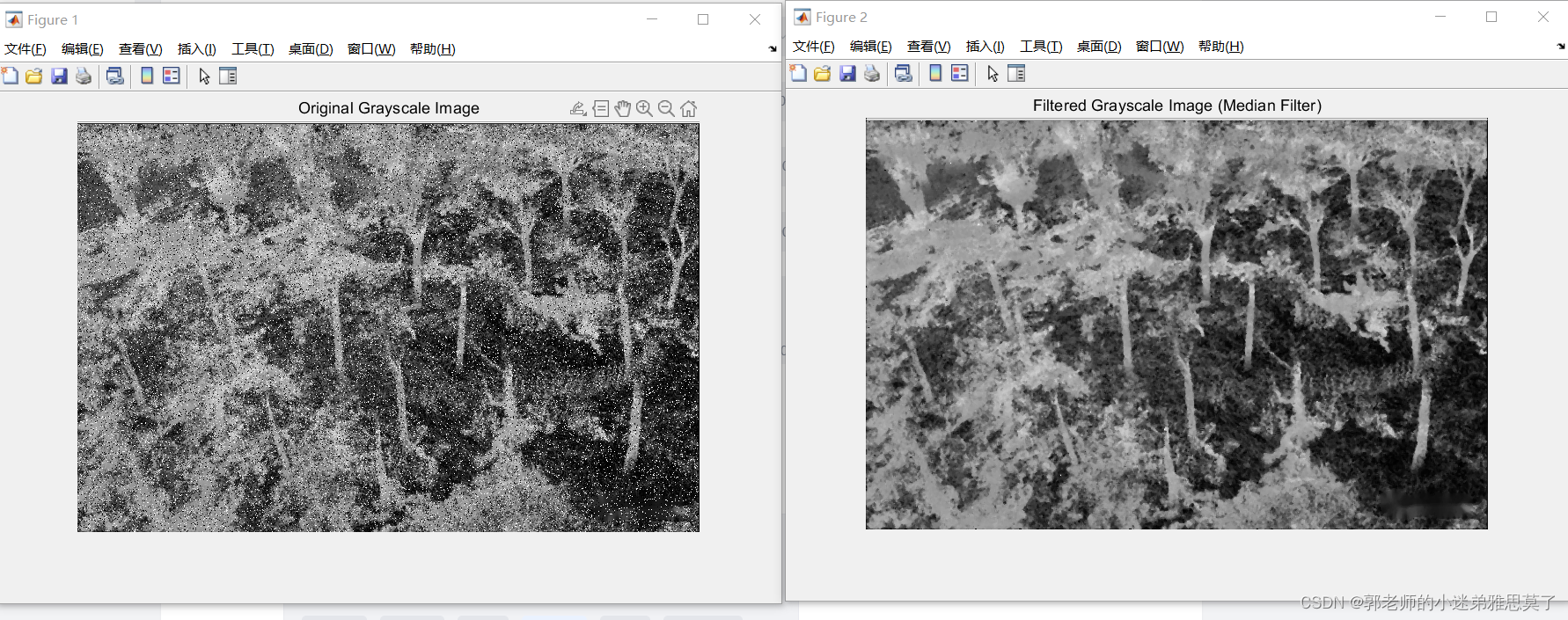
Task: Open 桌面(D) menu in Figure 1
Action: point(311,49)
